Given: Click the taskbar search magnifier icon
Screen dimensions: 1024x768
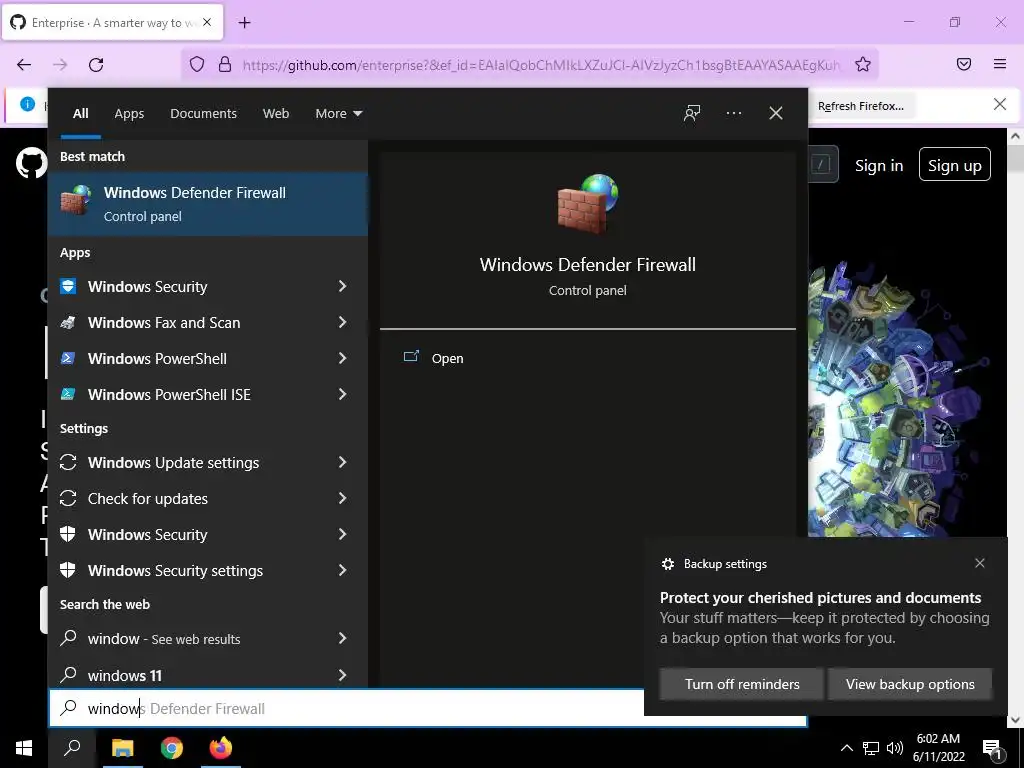Looking at the screenshot, I should click(72, 748).
